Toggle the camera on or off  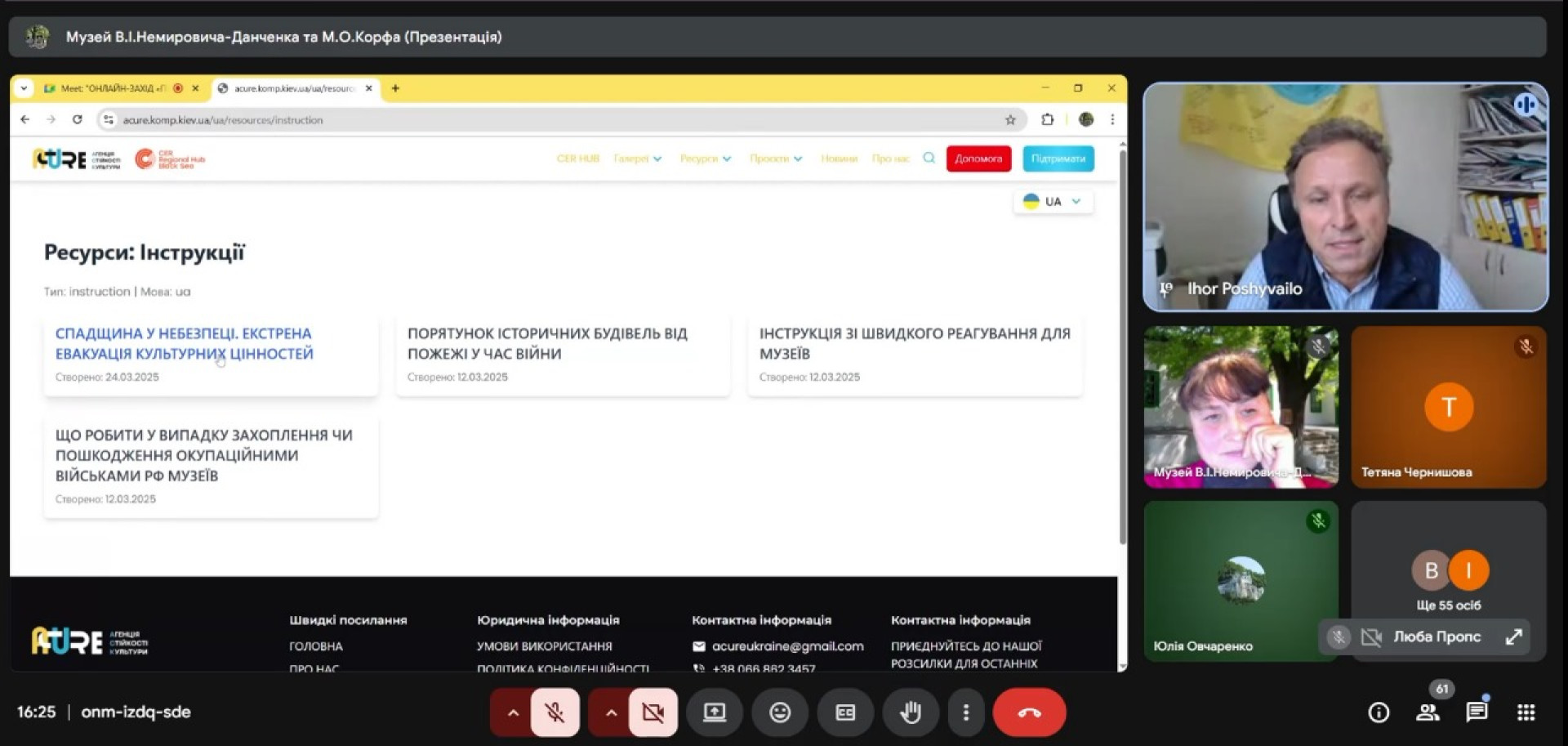[x=653, y=712]
